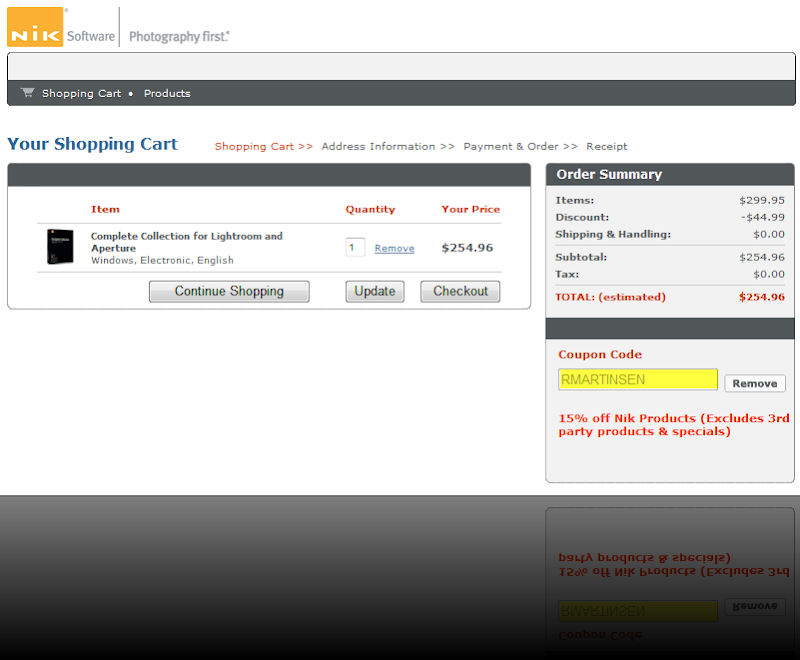Select the Payment & Order >> step
Viewport: 800px width, 660px height.
pyautogui.click(x=520, y=146)
